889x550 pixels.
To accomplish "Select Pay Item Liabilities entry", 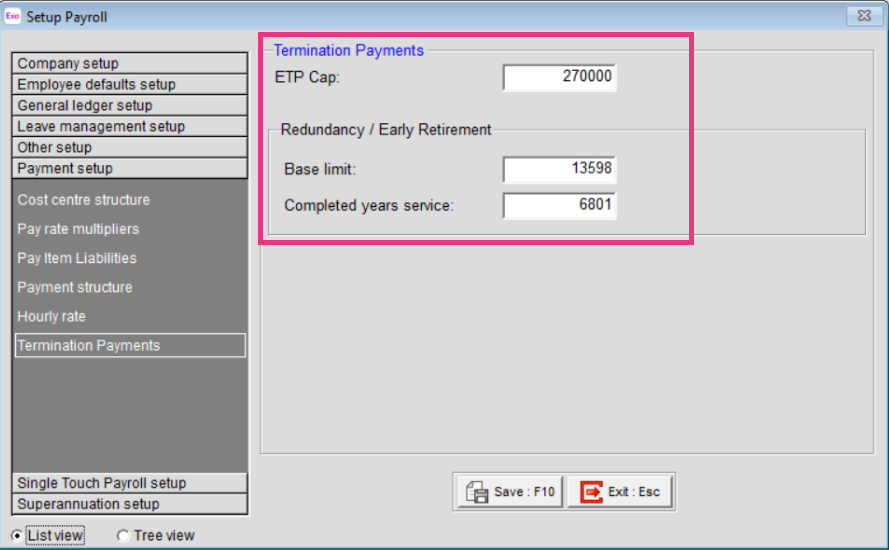I will [x=77, y=258].
